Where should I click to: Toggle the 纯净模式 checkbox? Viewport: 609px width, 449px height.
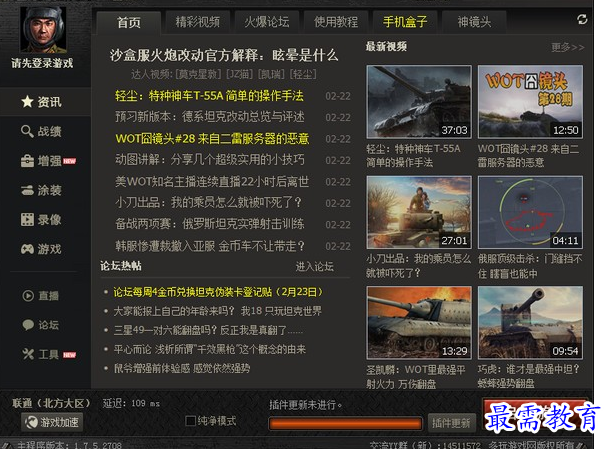(190, 421)
